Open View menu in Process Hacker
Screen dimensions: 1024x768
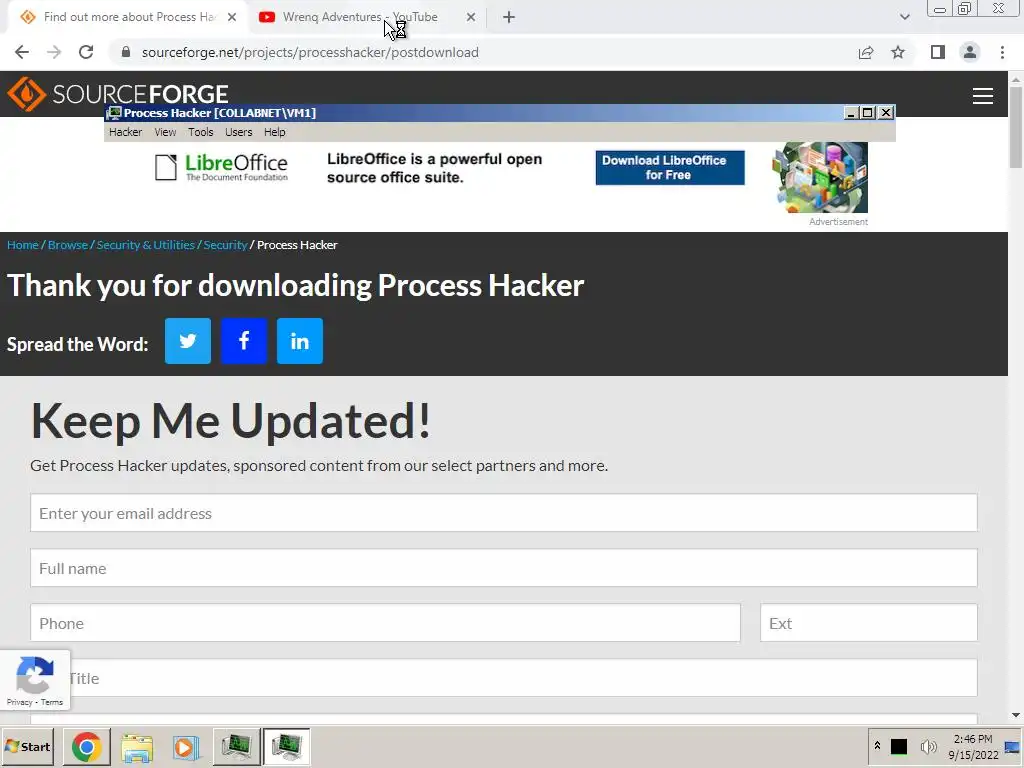click(165, 132)
